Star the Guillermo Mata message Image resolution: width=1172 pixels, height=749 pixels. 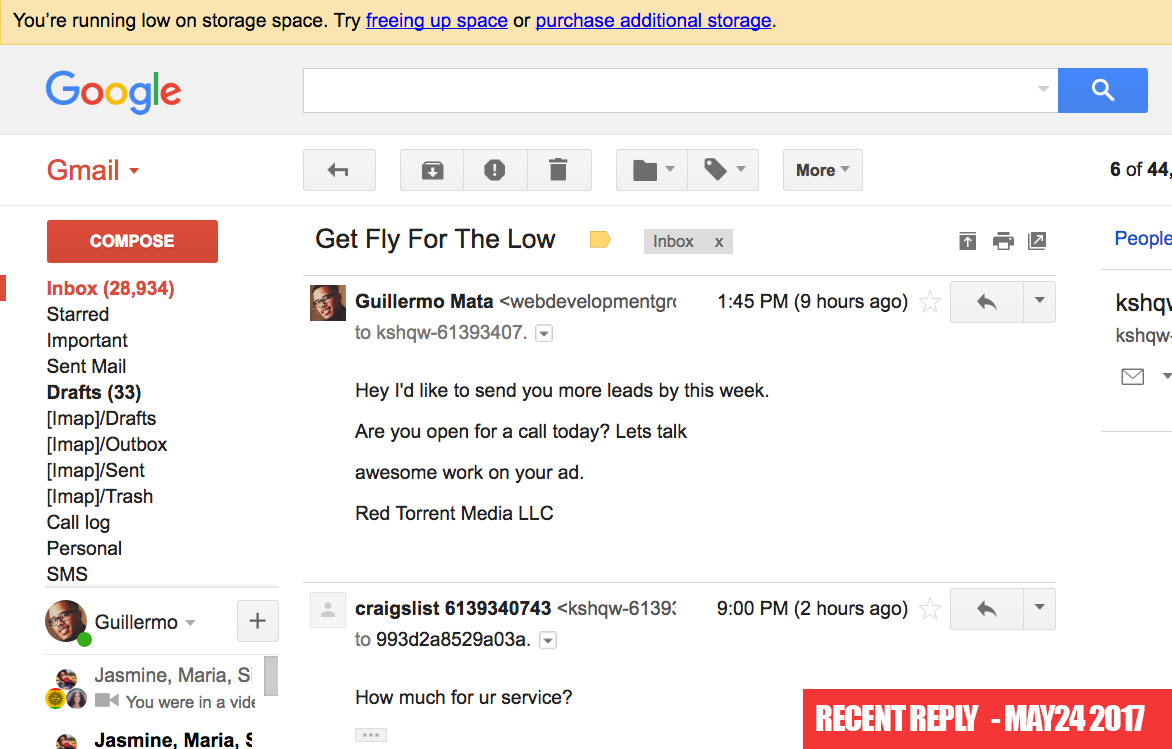pos(929,302)
